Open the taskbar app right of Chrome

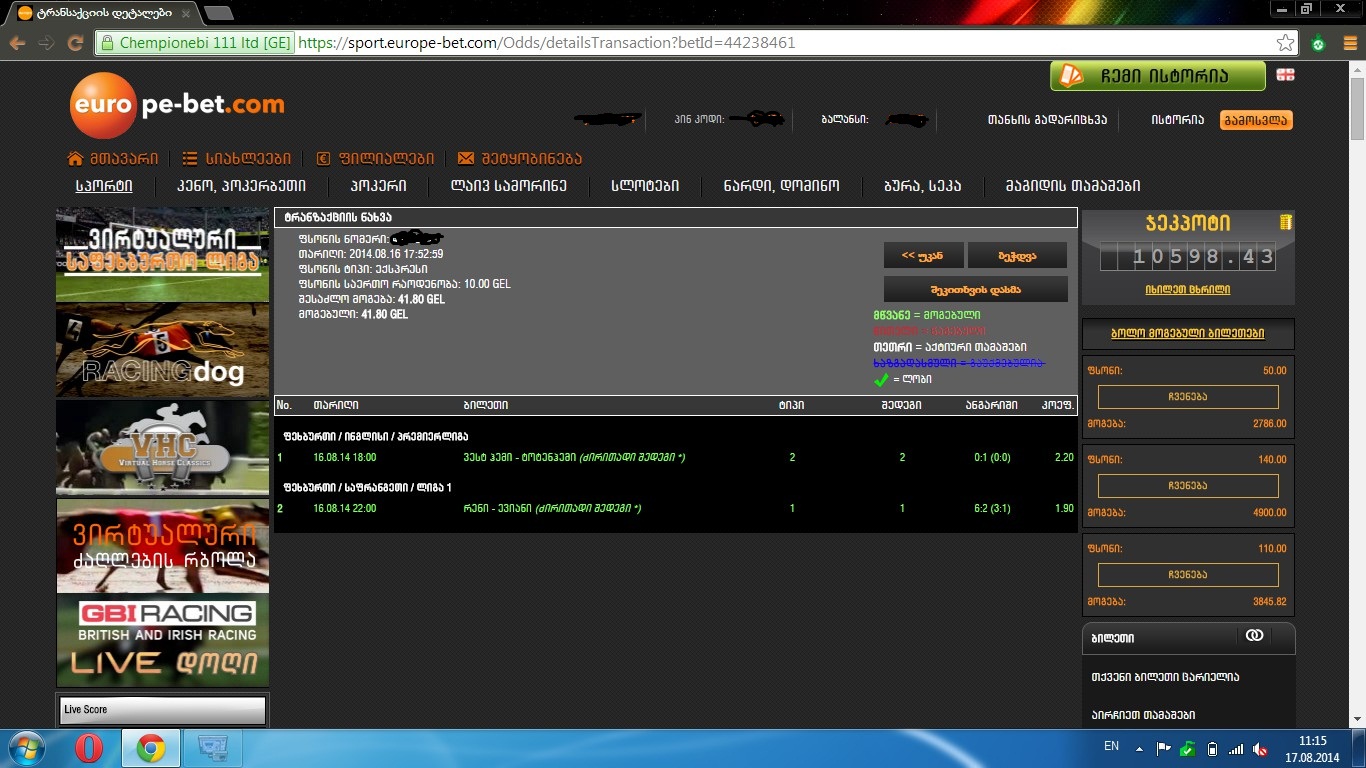(213, 748)
